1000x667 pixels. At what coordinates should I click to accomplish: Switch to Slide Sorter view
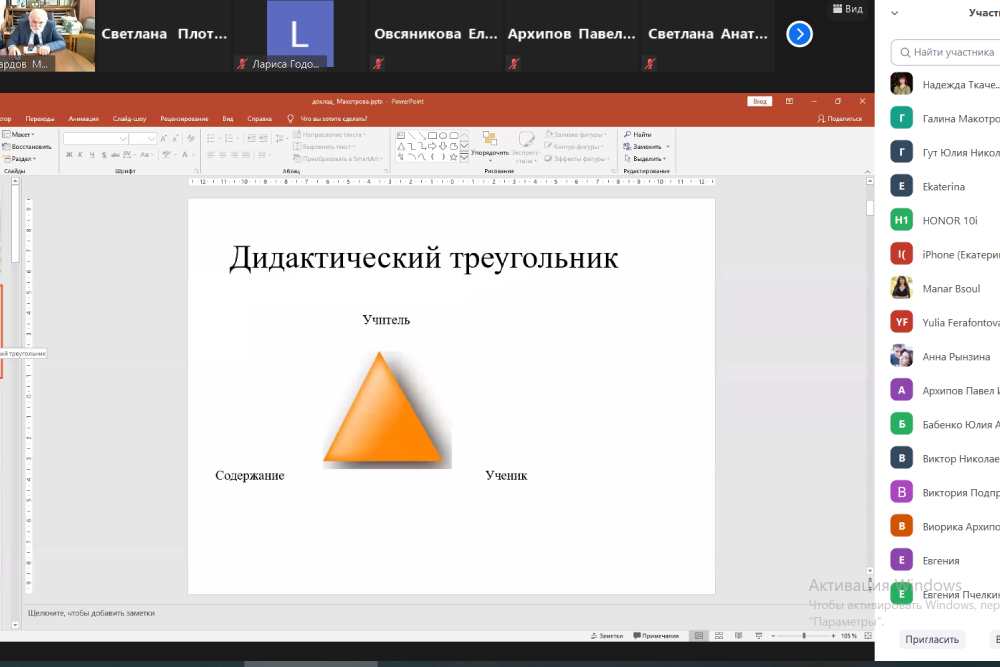point(719,636)
